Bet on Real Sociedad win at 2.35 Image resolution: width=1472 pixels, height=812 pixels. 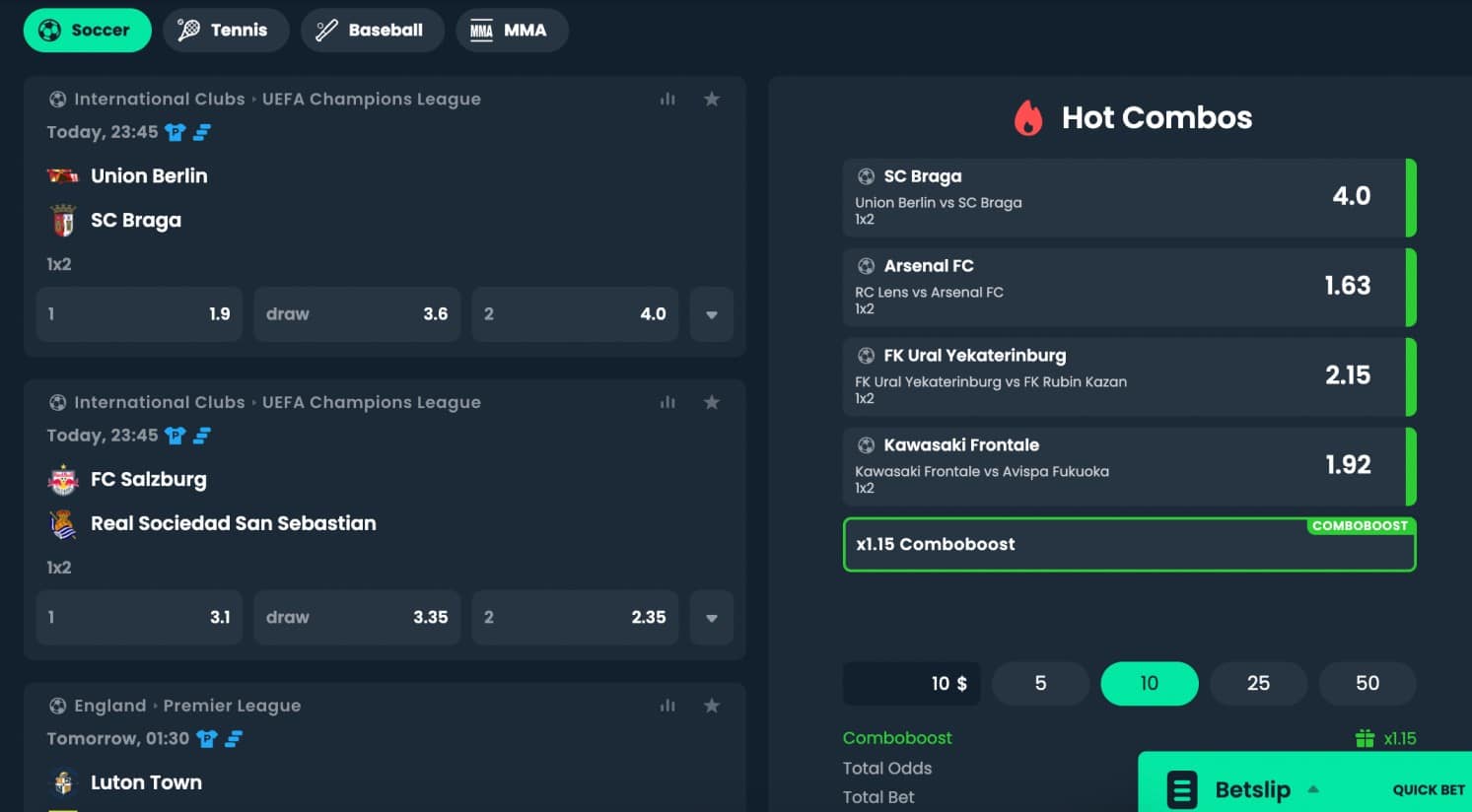[x=575, y=618]
